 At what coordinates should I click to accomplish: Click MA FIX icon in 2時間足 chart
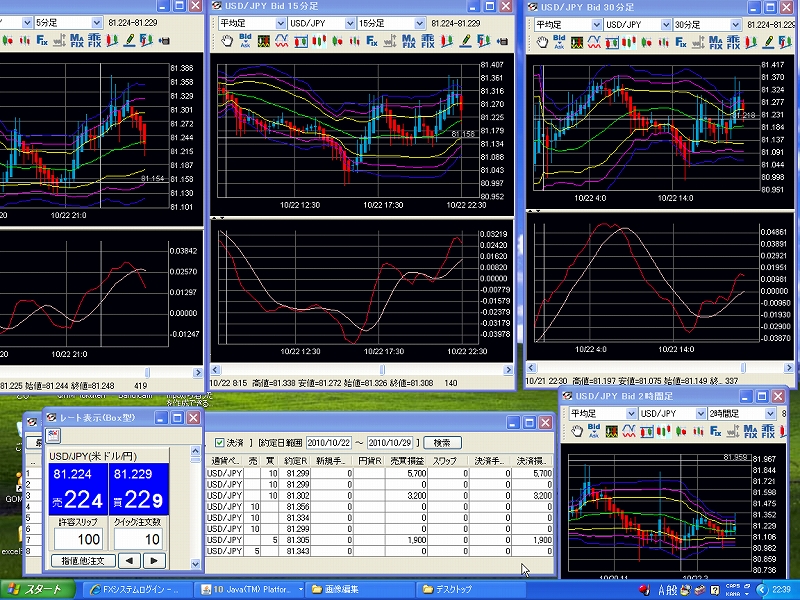coord(750,432)
